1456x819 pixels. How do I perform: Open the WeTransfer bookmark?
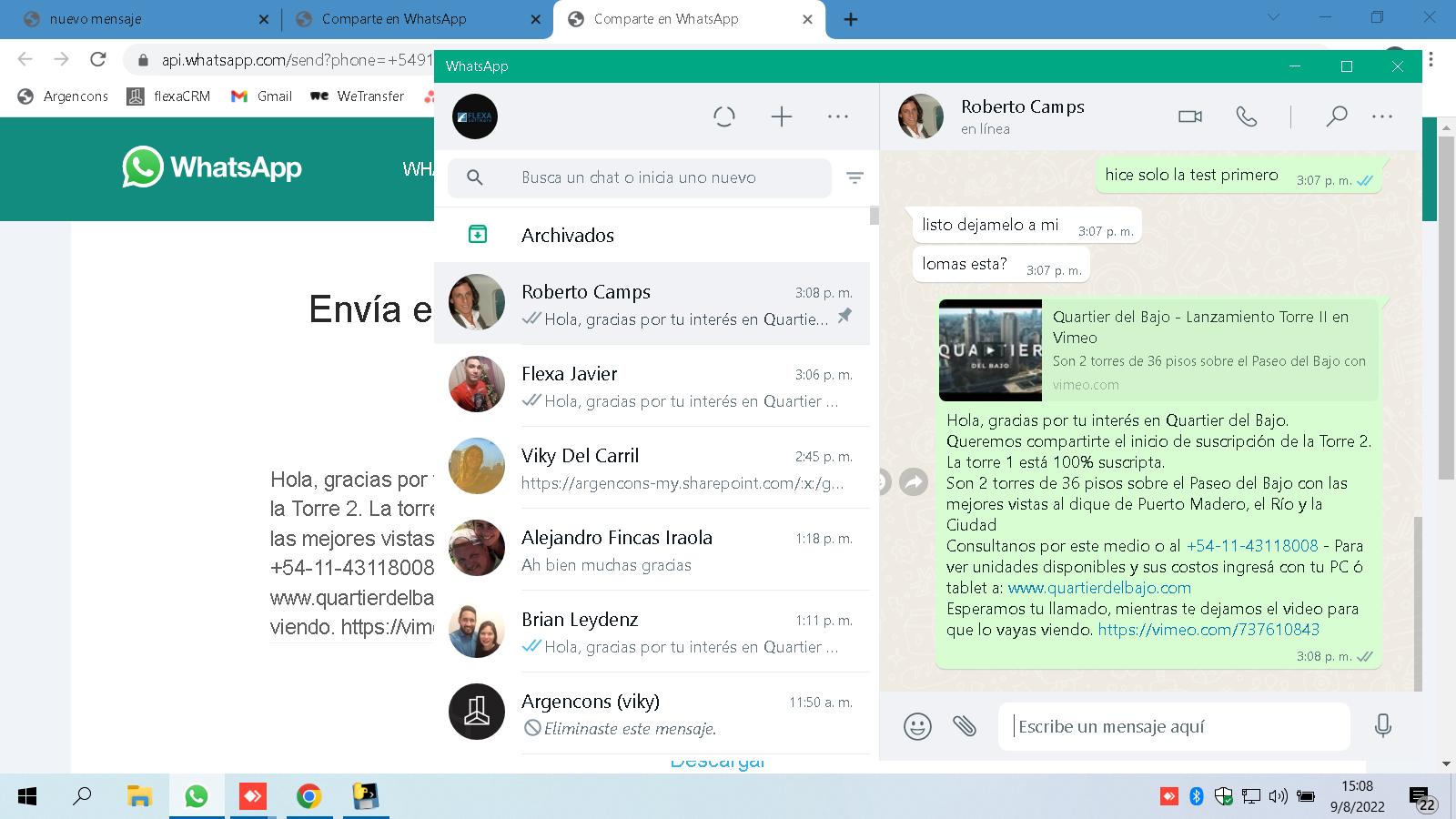click(x=358, y=96)
